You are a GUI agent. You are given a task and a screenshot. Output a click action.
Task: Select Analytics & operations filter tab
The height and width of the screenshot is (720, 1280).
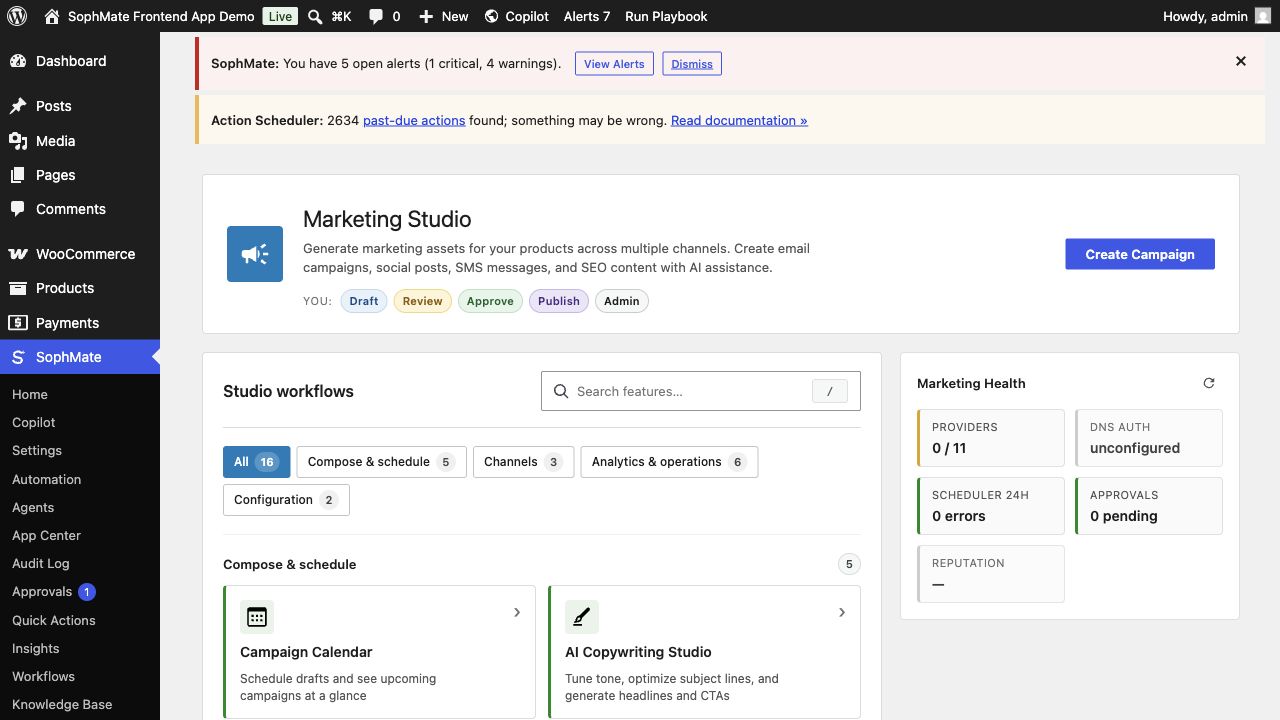669,462
